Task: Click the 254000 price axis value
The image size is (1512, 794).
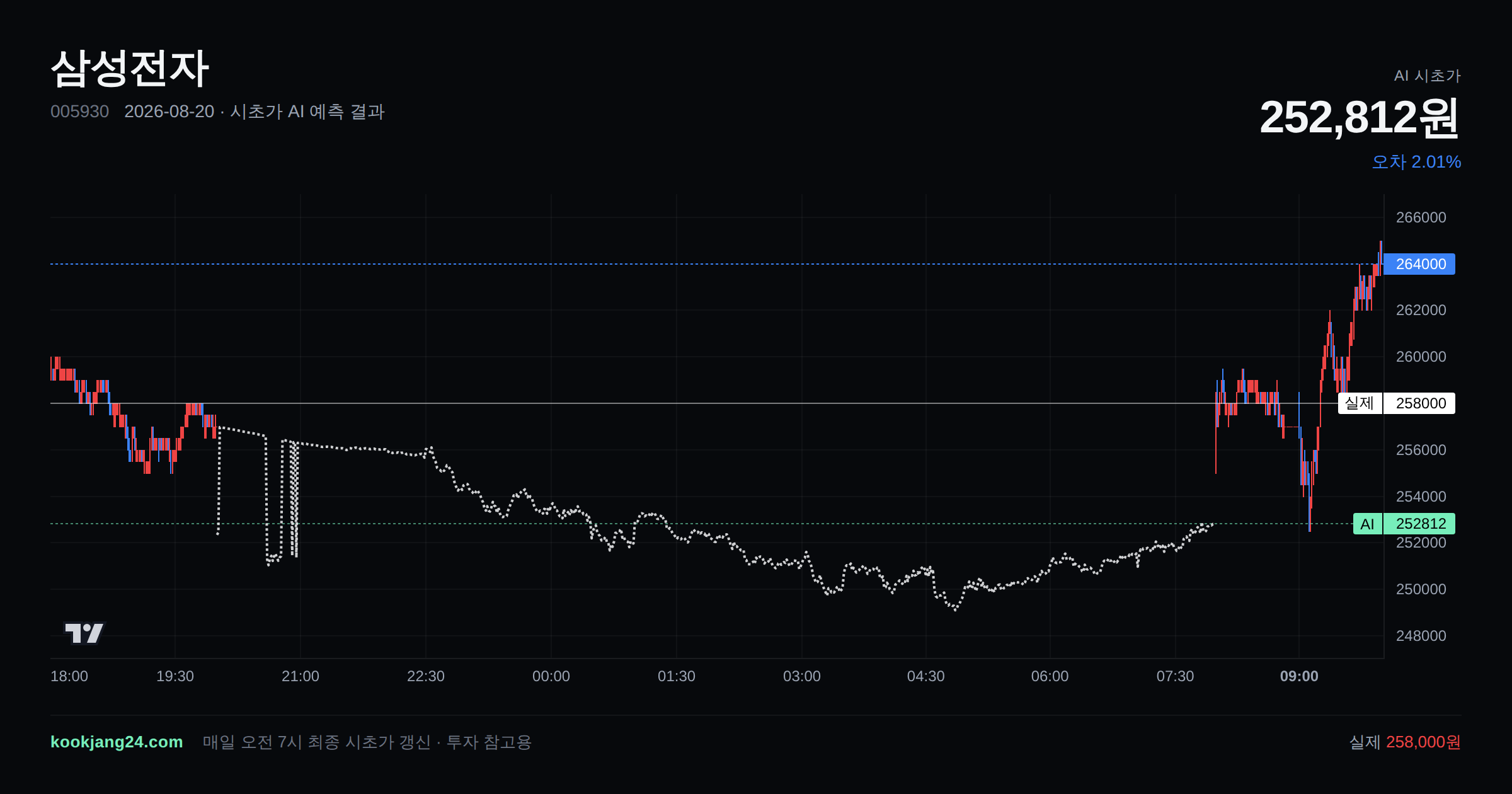Action: coord(1421,497)
